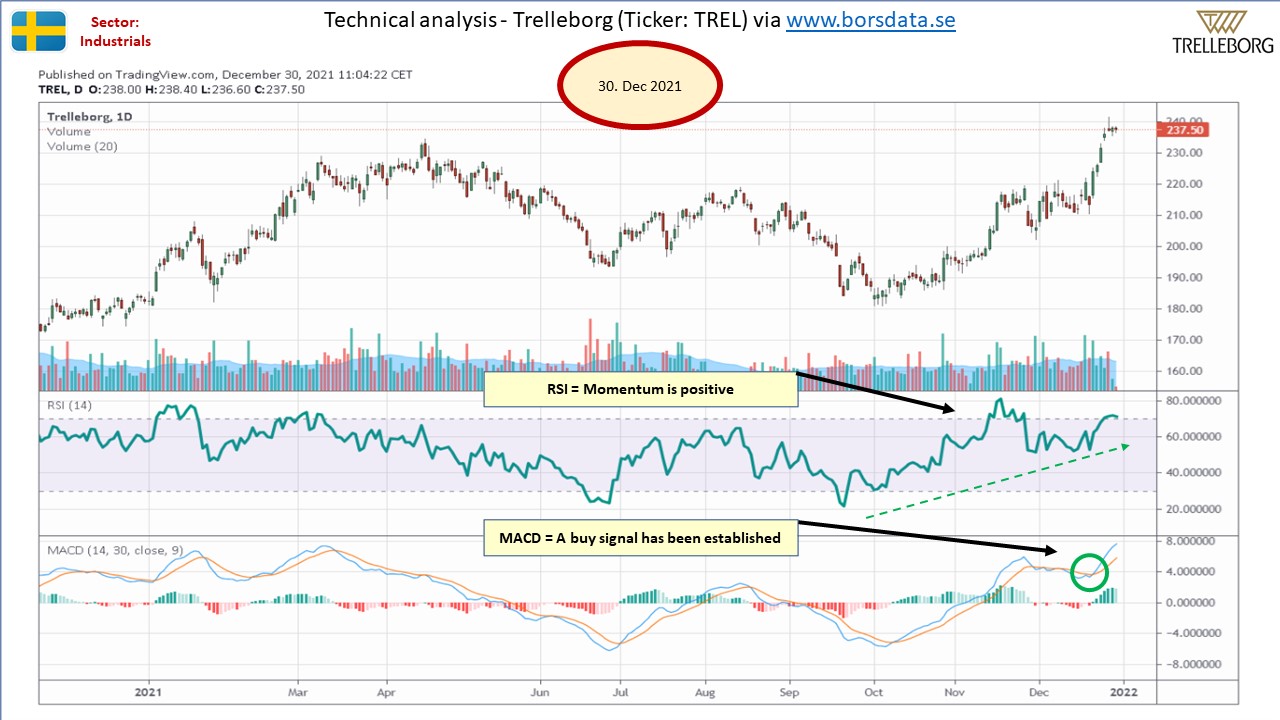
Task: Click the RSI axis value 80.000000
Action: tap(1193, 401)
